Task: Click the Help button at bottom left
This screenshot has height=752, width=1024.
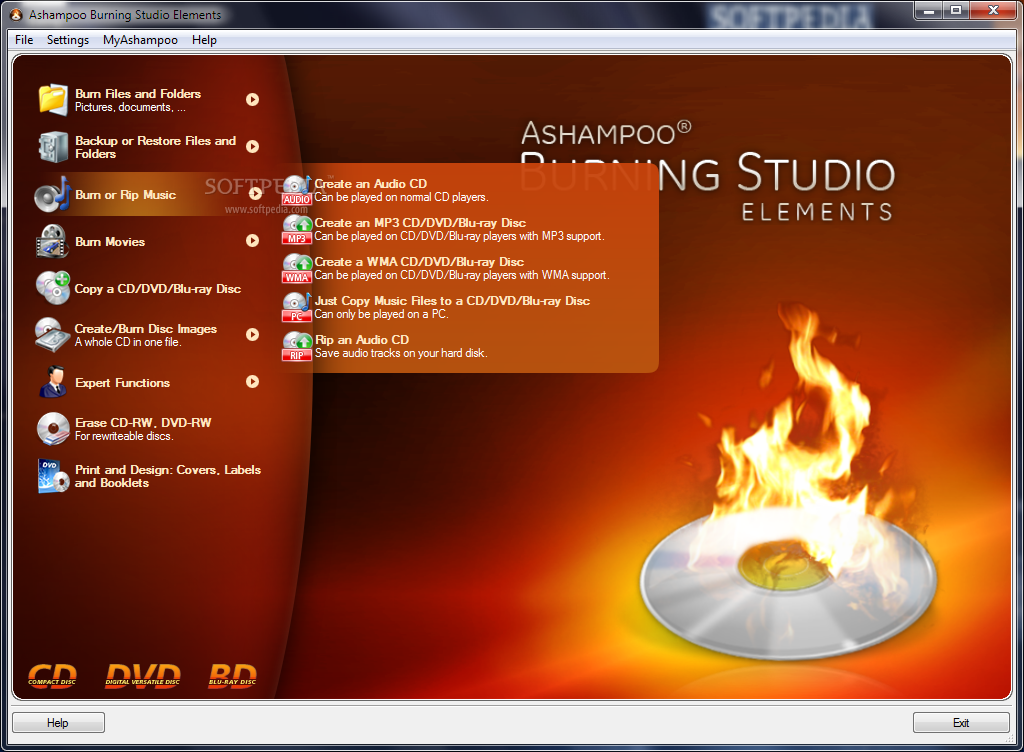Action: pyautogui.click(x=58, y=723)
